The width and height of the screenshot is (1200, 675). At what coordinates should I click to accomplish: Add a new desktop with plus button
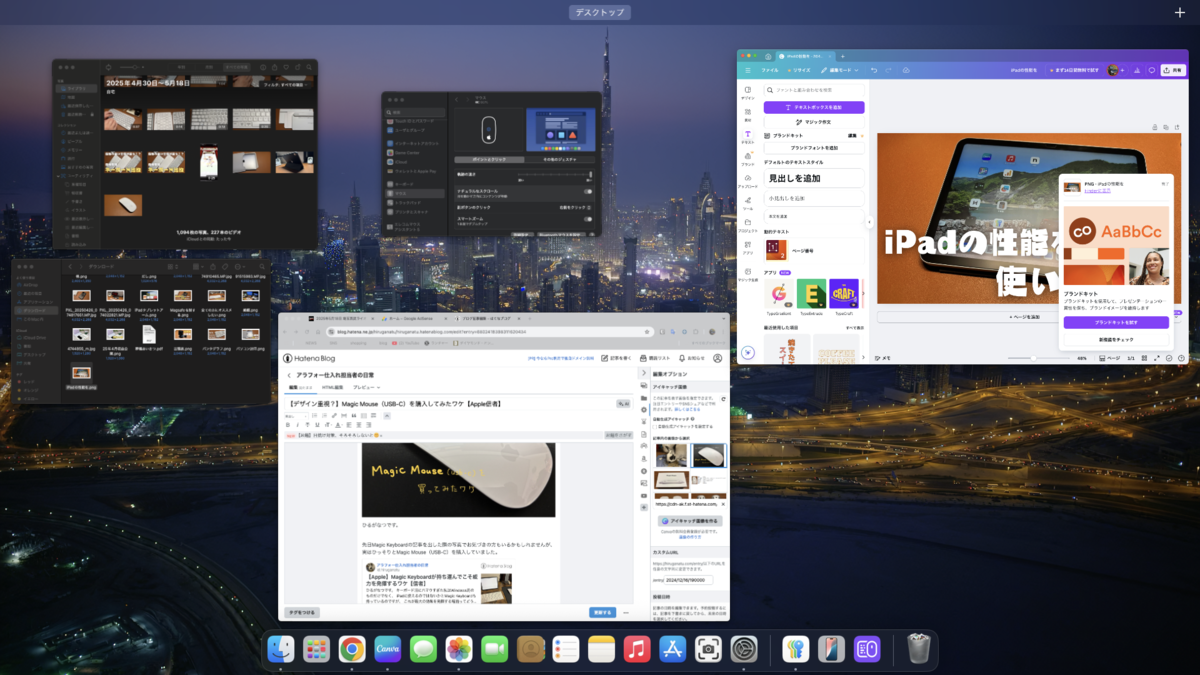coord(1180,13)
